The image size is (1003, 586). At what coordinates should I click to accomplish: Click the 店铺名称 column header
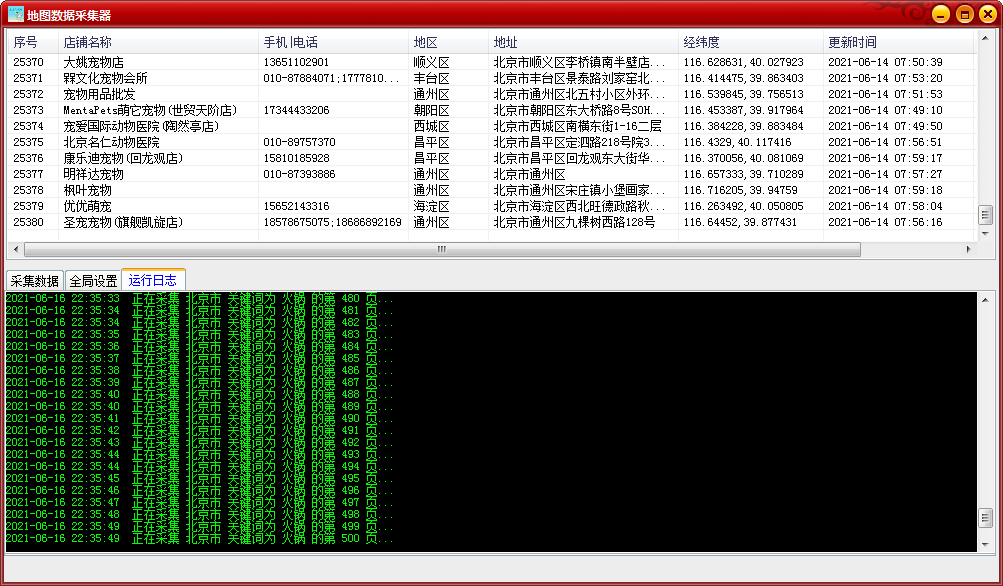coord(88,42)
